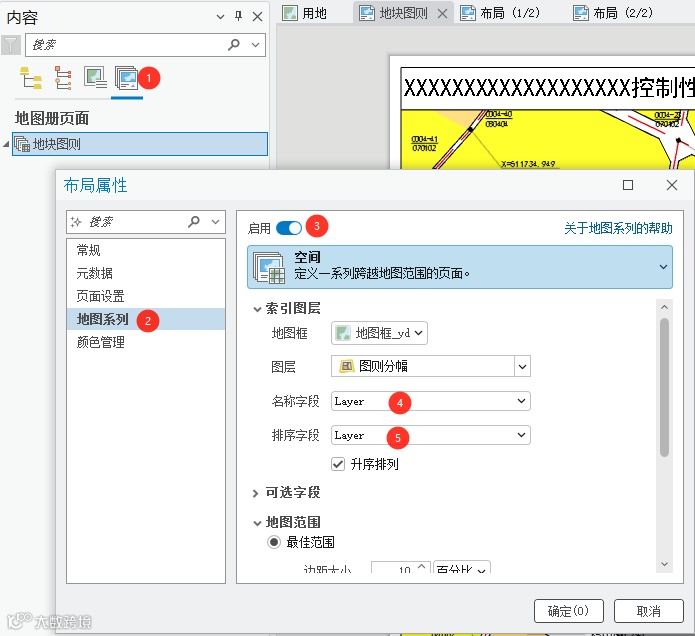Screen dimensions: 695x636
Task: Click the dialog search magnifier icon
Action: coord(194,221)
